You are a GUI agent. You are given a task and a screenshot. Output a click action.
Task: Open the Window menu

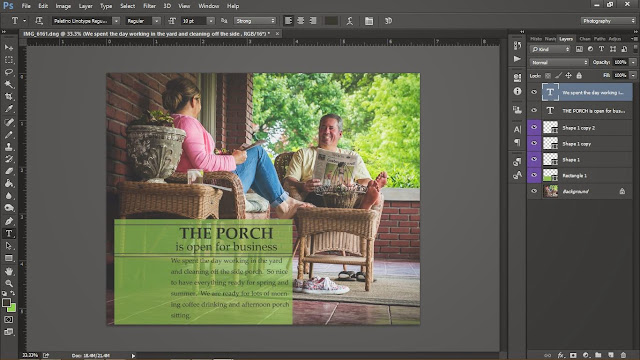coord(209,6)
